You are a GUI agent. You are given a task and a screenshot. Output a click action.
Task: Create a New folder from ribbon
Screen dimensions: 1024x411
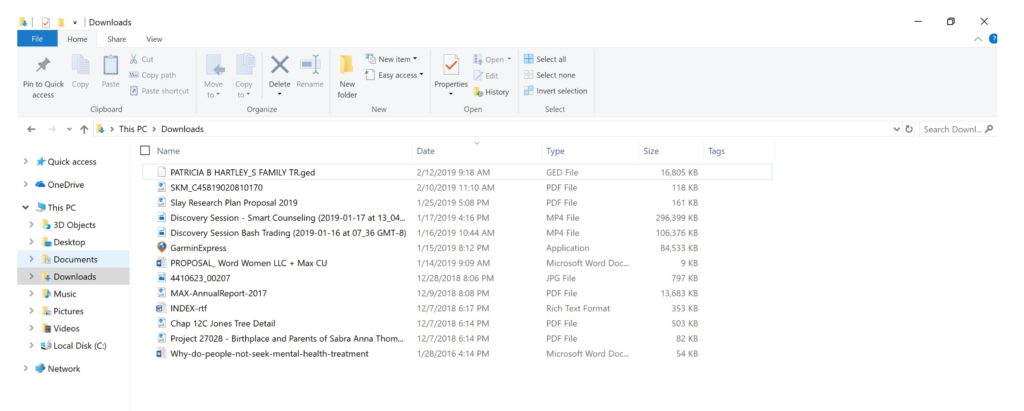347,75
